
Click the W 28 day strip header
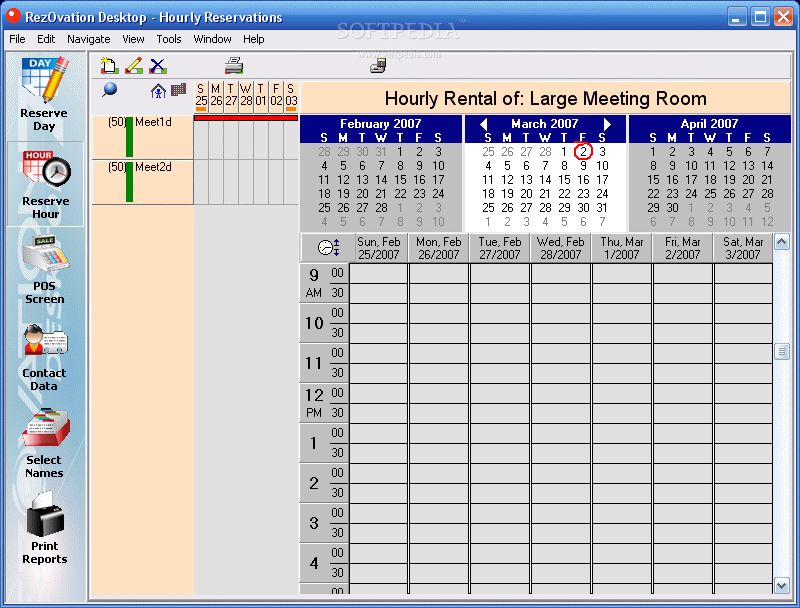(x=246, y=96)
